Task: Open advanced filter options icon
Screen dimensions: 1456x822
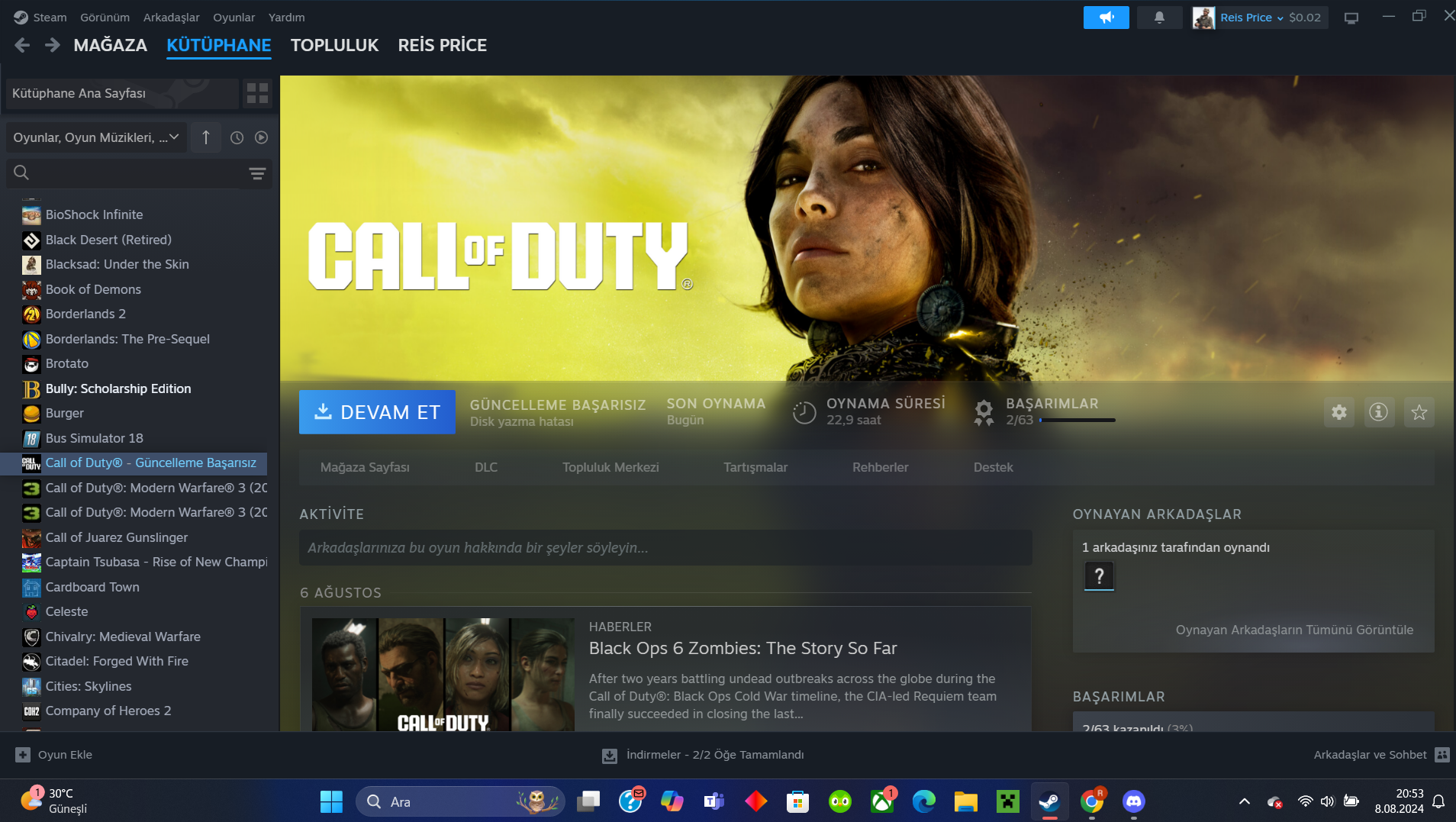Action: point(257,173)
